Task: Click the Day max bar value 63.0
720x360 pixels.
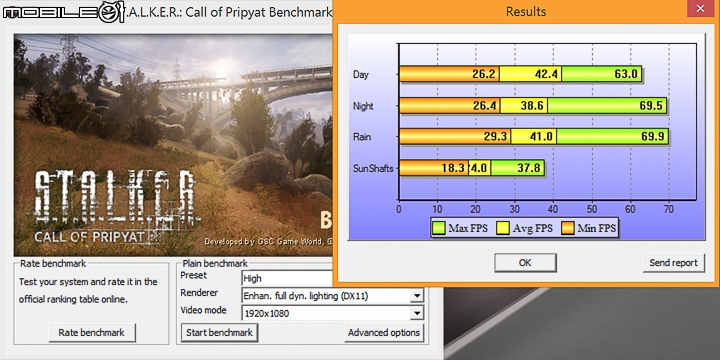Action: pyautogui.click(x=626, y=74)
